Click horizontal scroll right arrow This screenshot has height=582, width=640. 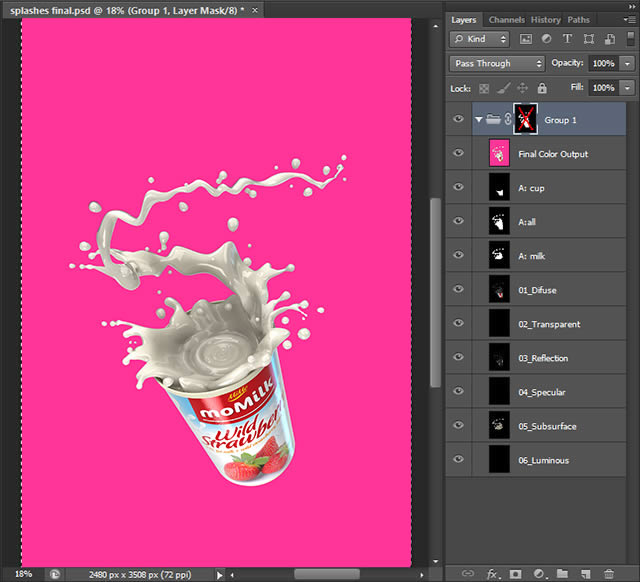tap(422, 575)
